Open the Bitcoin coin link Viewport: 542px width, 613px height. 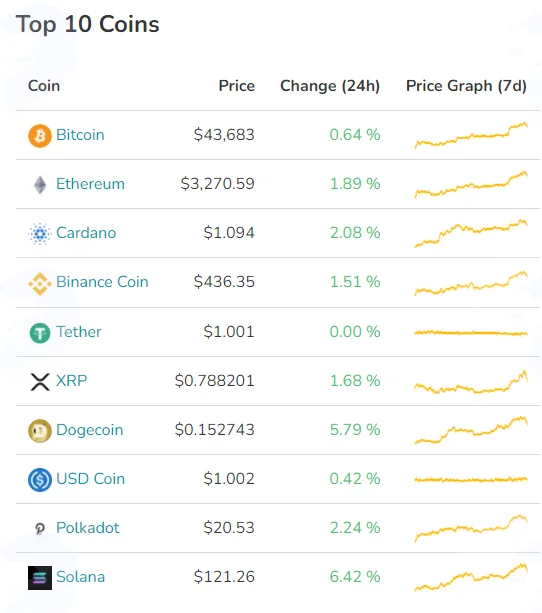pos(80,135)
